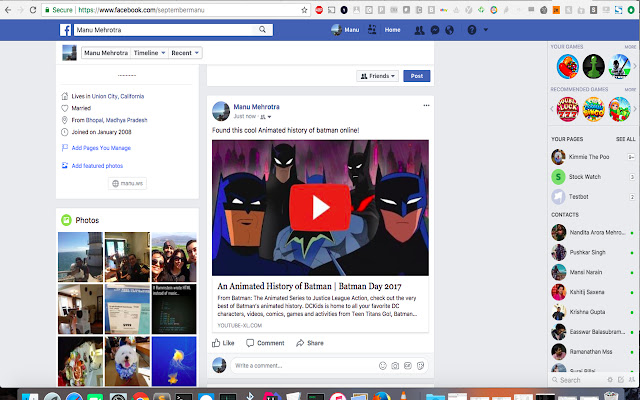The image size is (640, 400).
Task: Open Union City, California link
Action: [118, 96]
